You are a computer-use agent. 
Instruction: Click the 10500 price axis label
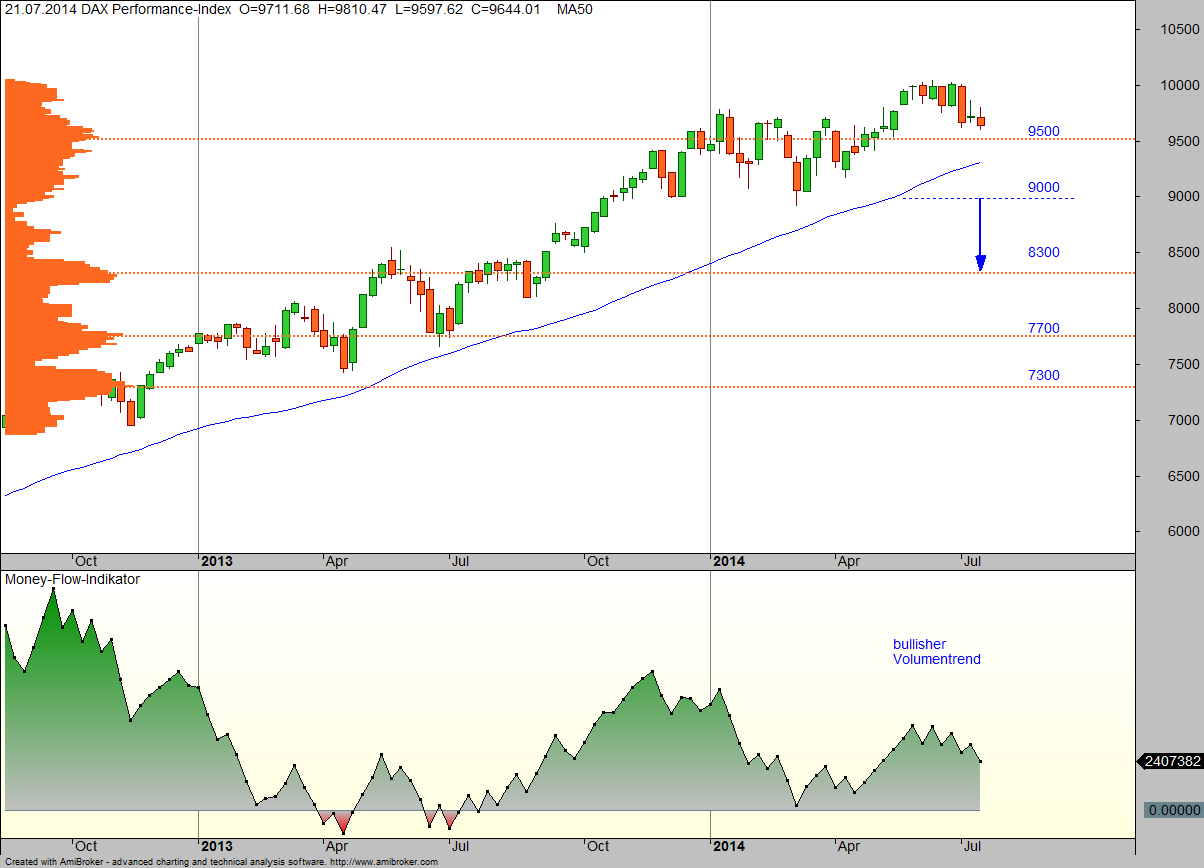pos(1178,30)
